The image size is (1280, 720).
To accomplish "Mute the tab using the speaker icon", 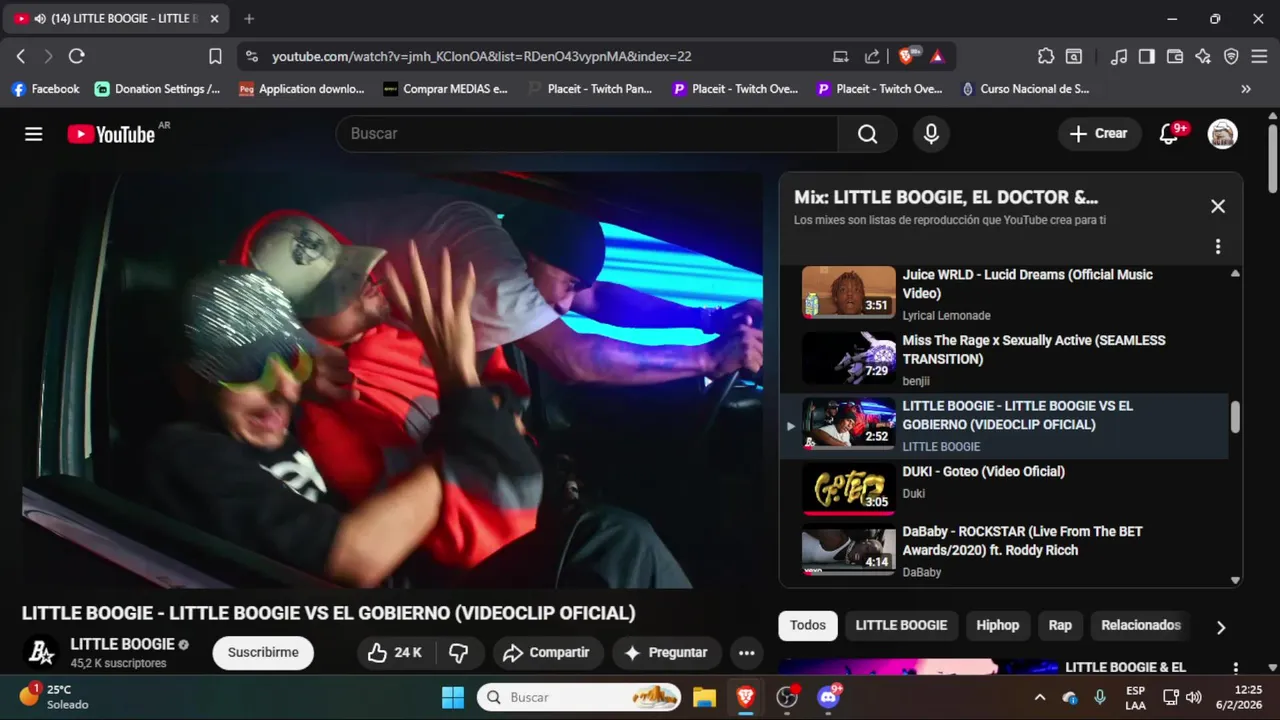I will coord(40,19).
